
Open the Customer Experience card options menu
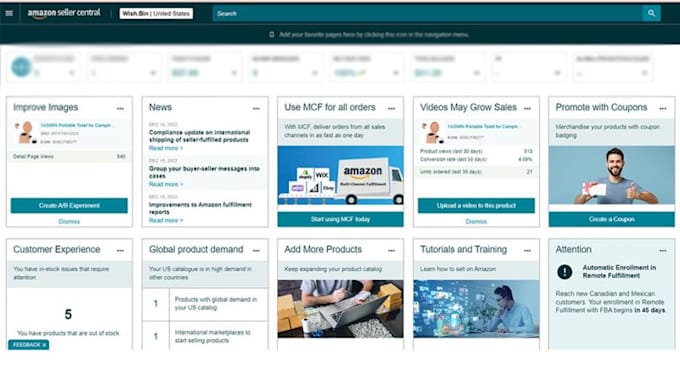pos(120,251)
